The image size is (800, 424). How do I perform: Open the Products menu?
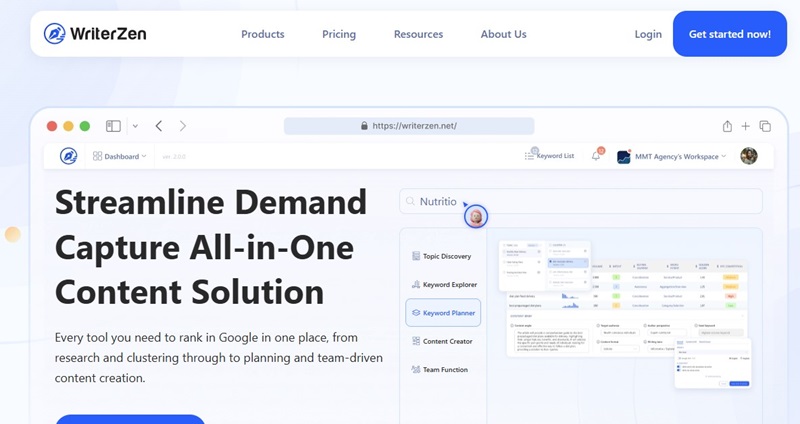[263, 34]
